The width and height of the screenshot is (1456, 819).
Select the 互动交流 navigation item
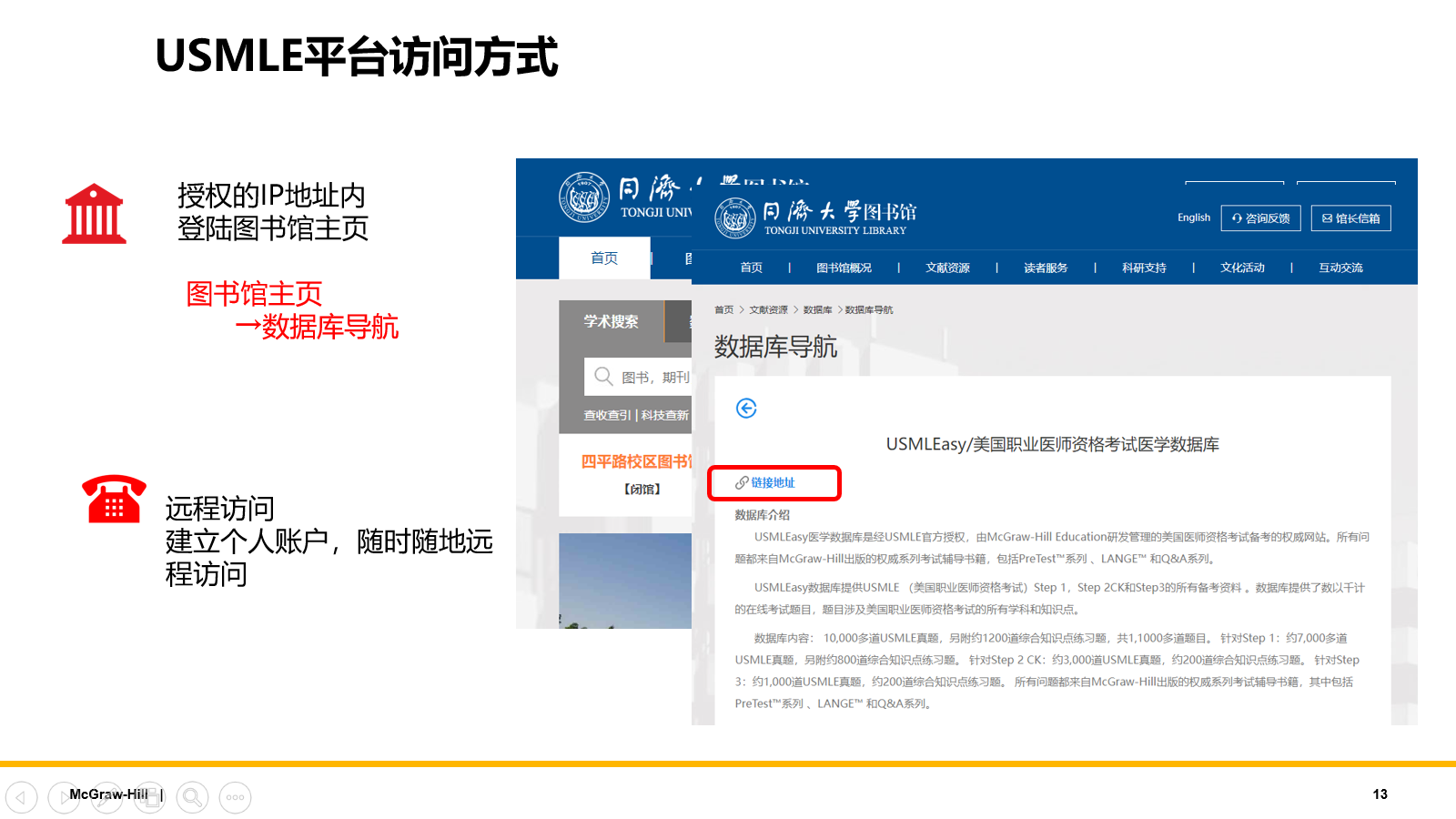click(1340, 268)
